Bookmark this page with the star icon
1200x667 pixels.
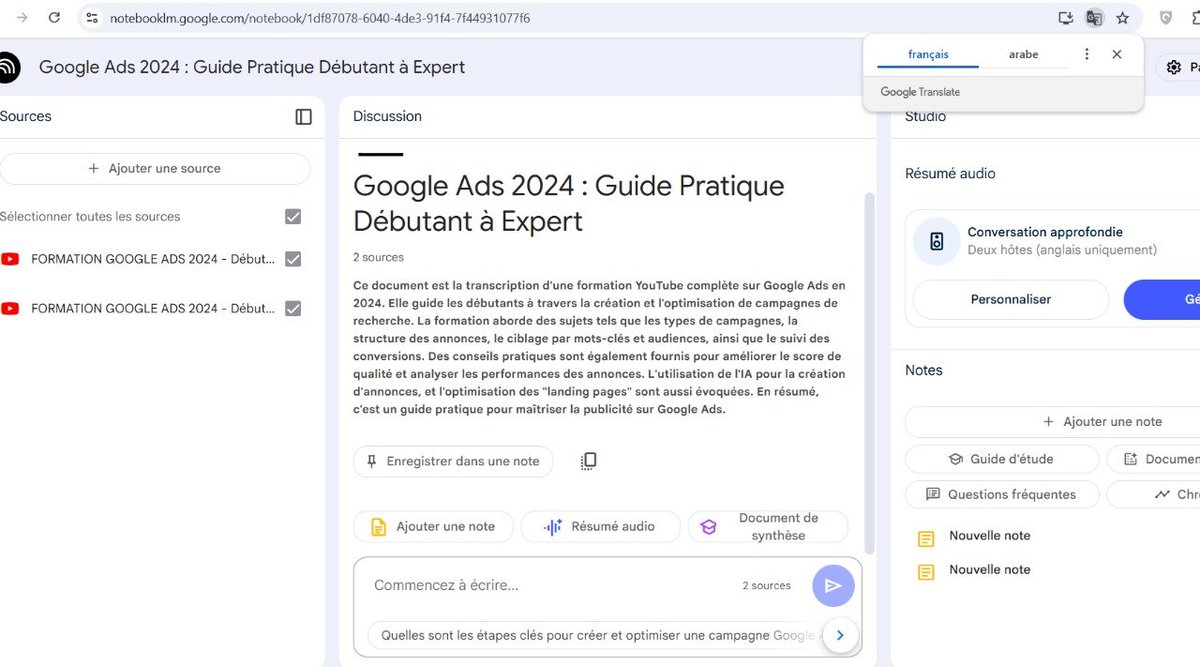[x=1123, y=18]
